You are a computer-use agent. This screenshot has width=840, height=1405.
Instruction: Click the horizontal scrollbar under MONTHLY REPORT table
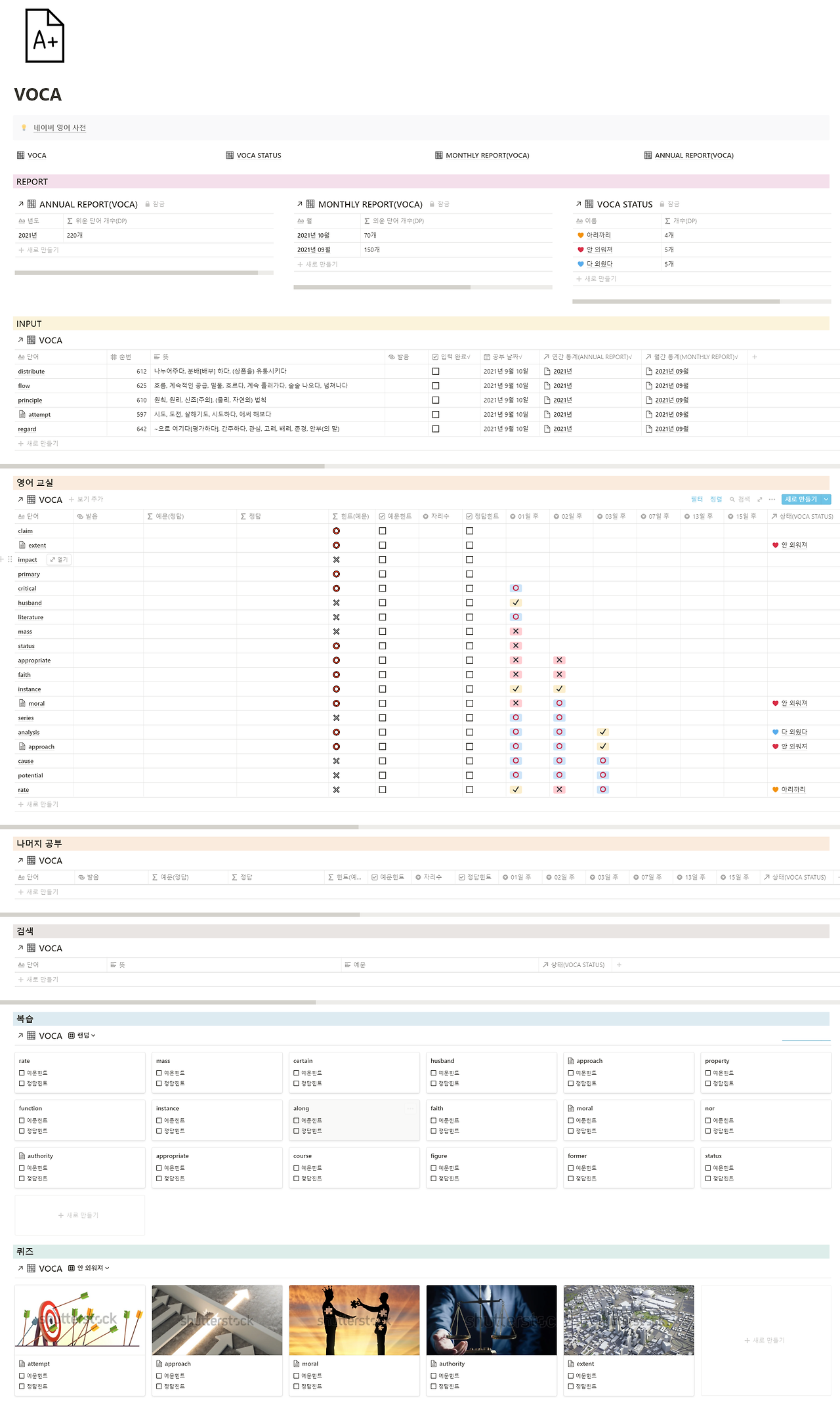pos(382,287)
